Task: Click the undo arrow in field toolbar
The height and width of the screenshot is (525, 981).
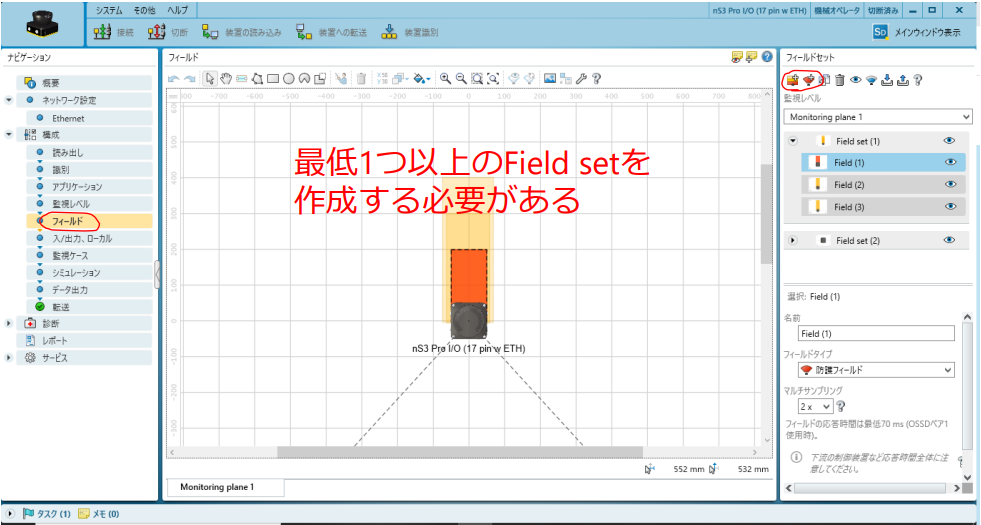Action: point(174,79)
